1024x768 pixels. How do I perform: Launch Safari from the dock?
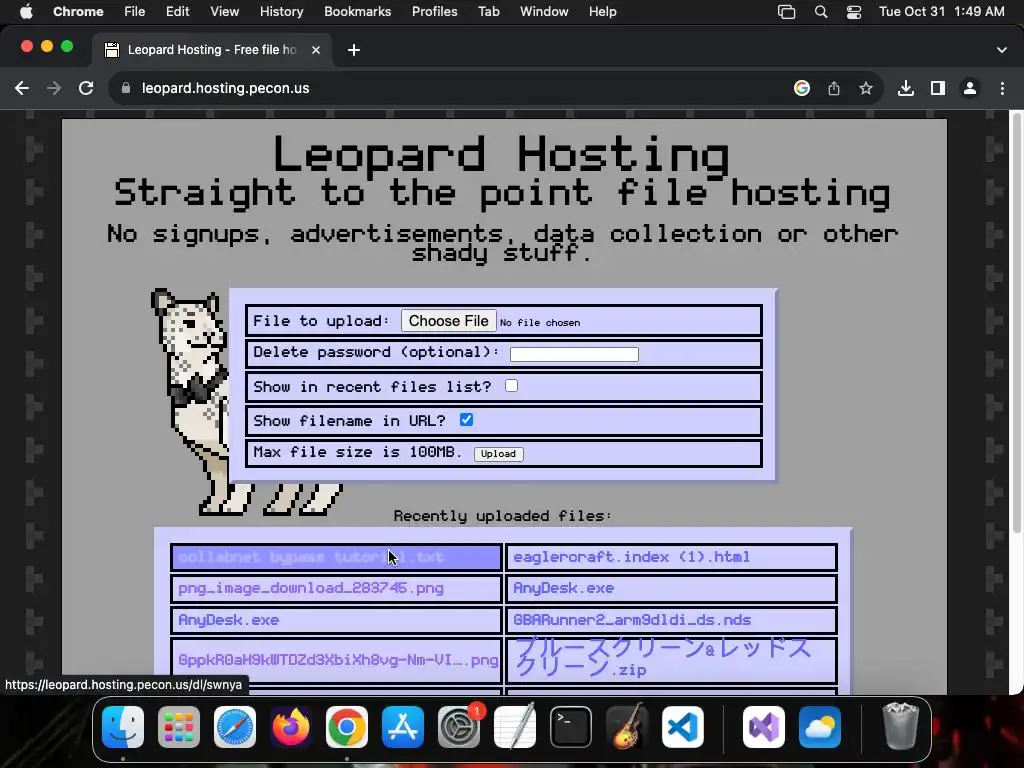(x=235, y=727)
